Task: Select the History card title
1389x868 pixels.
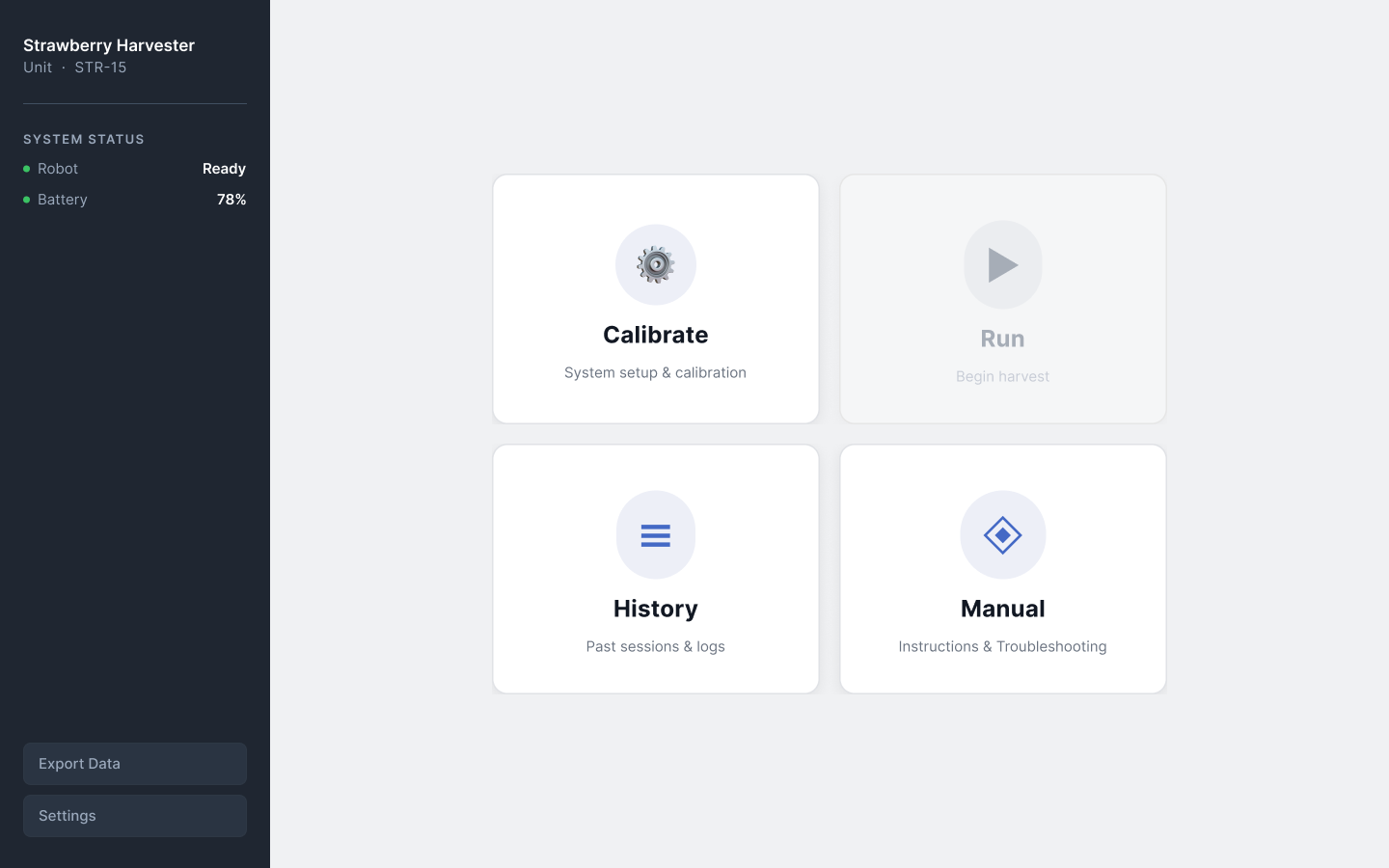Action: tap(656, 609)
